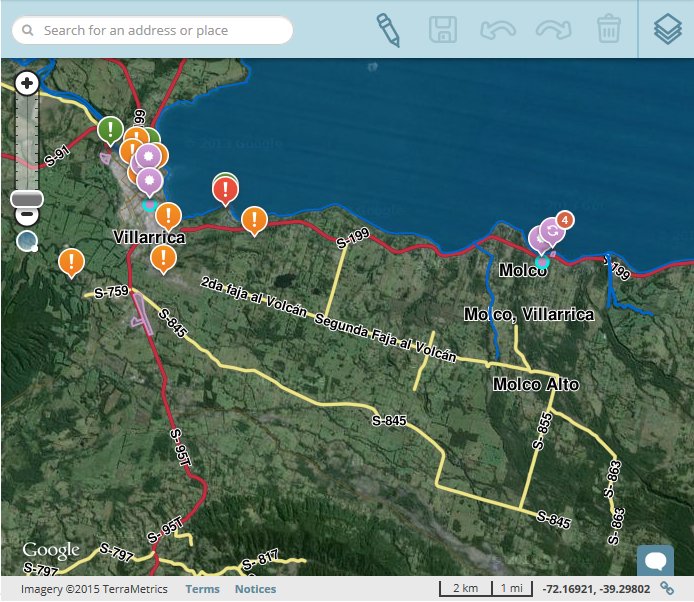Select the purple refresh marker at Molco
The image size is (694, 602).
click(x=552, y=232)
